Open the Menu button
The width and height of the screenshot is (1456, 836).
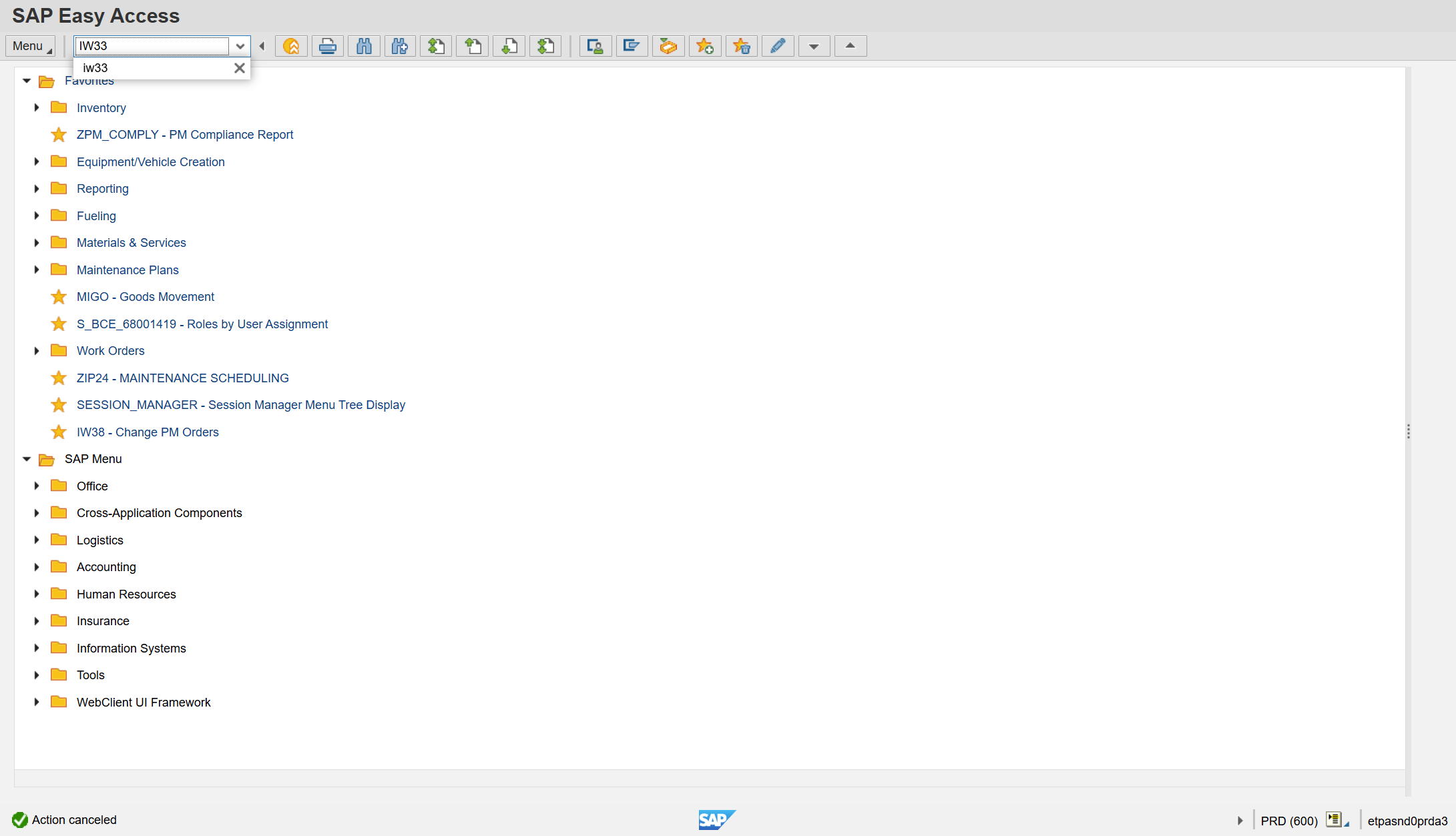(x=30, y=46)
